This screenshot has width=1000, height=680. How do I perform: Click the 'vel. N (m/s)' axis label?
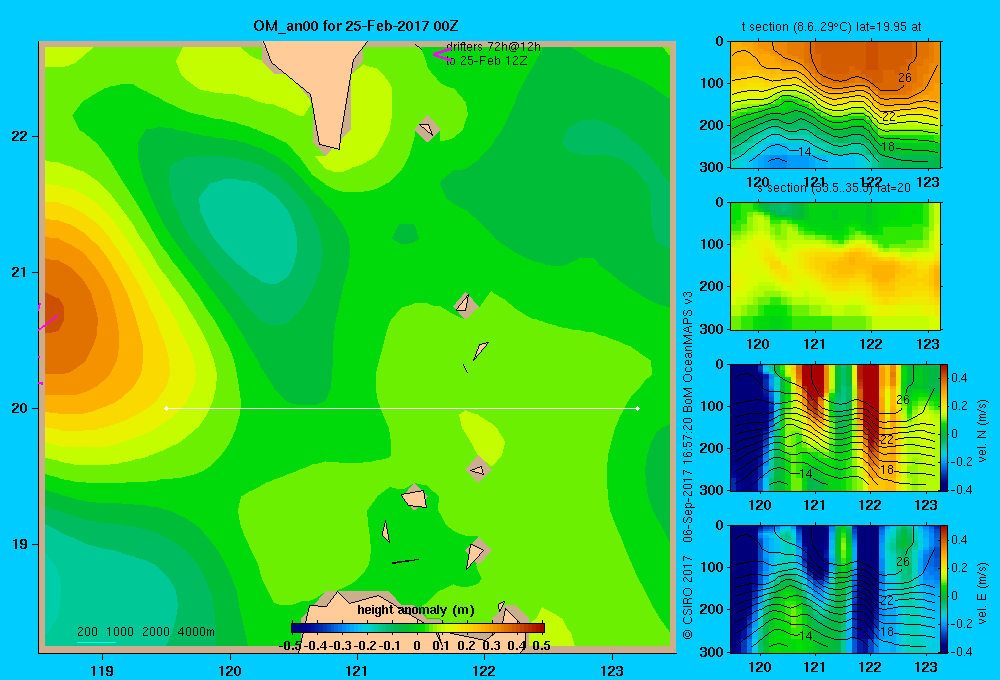tap(982, 431)
